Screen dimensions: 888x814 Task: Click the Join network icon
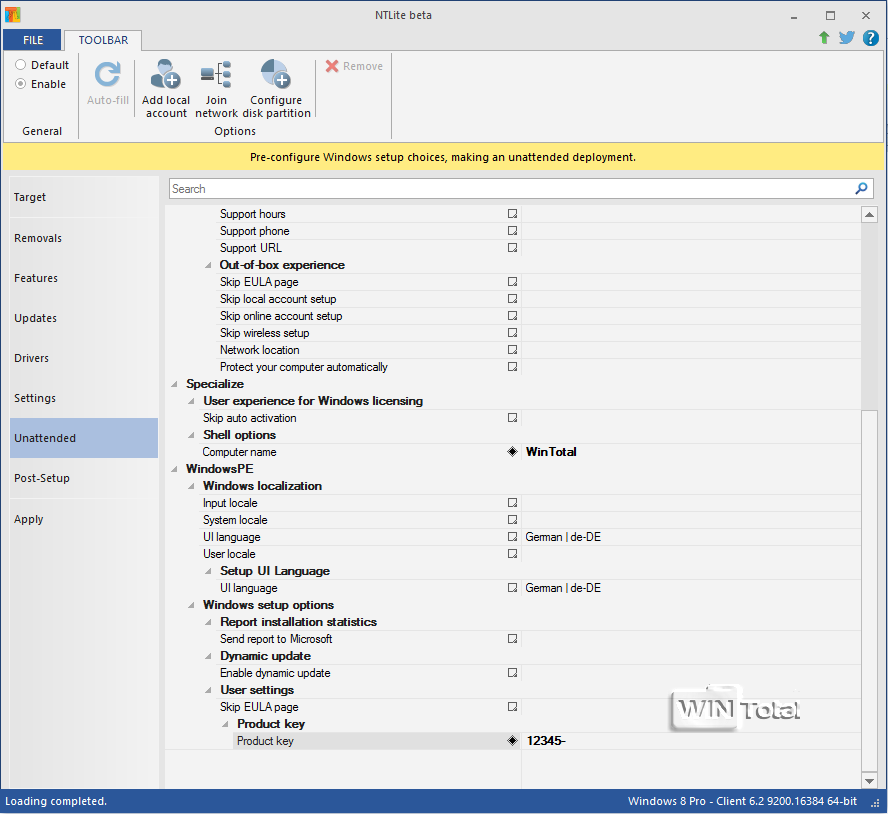(x=216, y=75)
